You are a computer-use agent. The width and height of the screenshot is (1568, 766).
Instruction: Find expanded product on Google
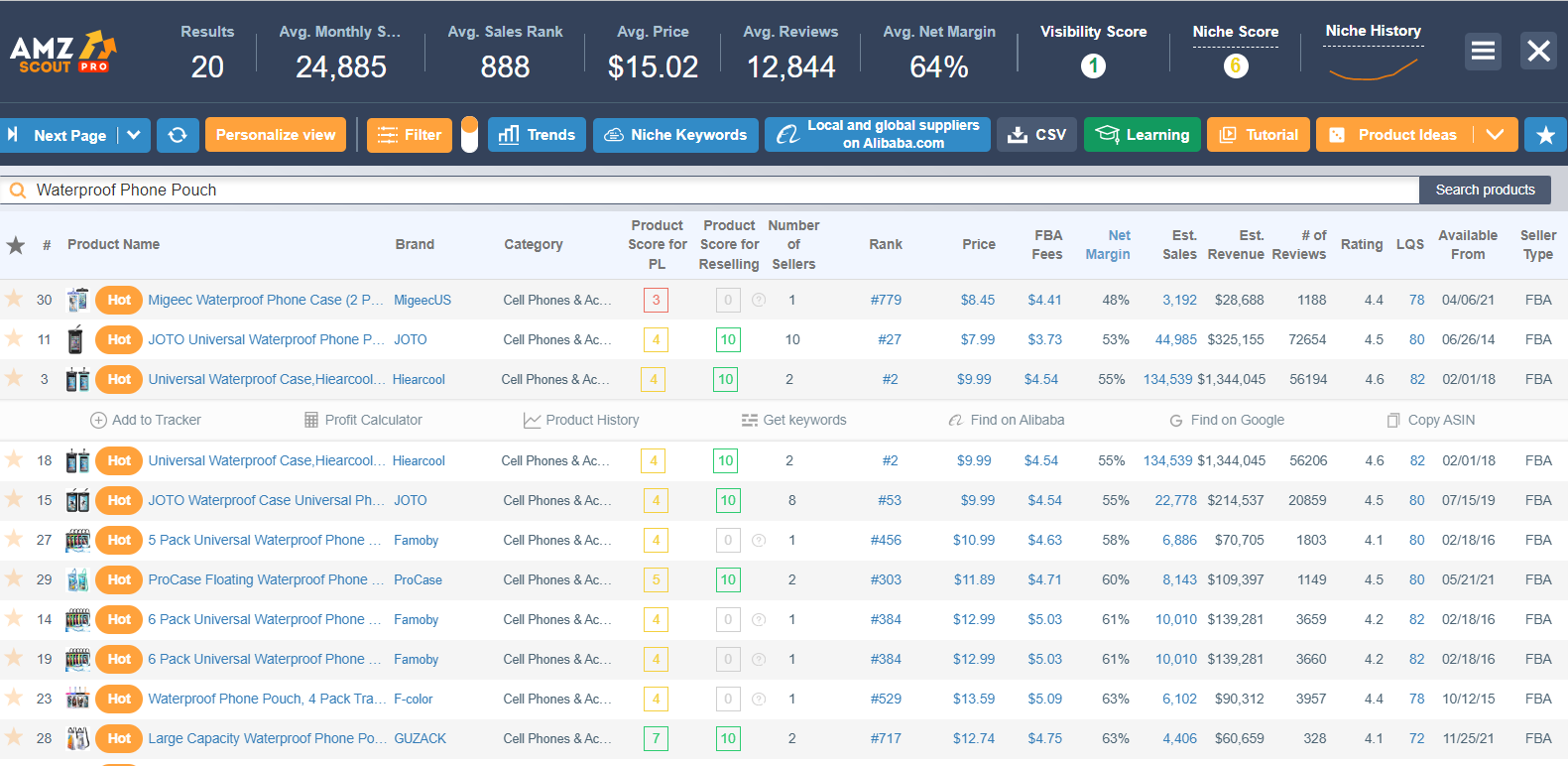(1226, 420)
